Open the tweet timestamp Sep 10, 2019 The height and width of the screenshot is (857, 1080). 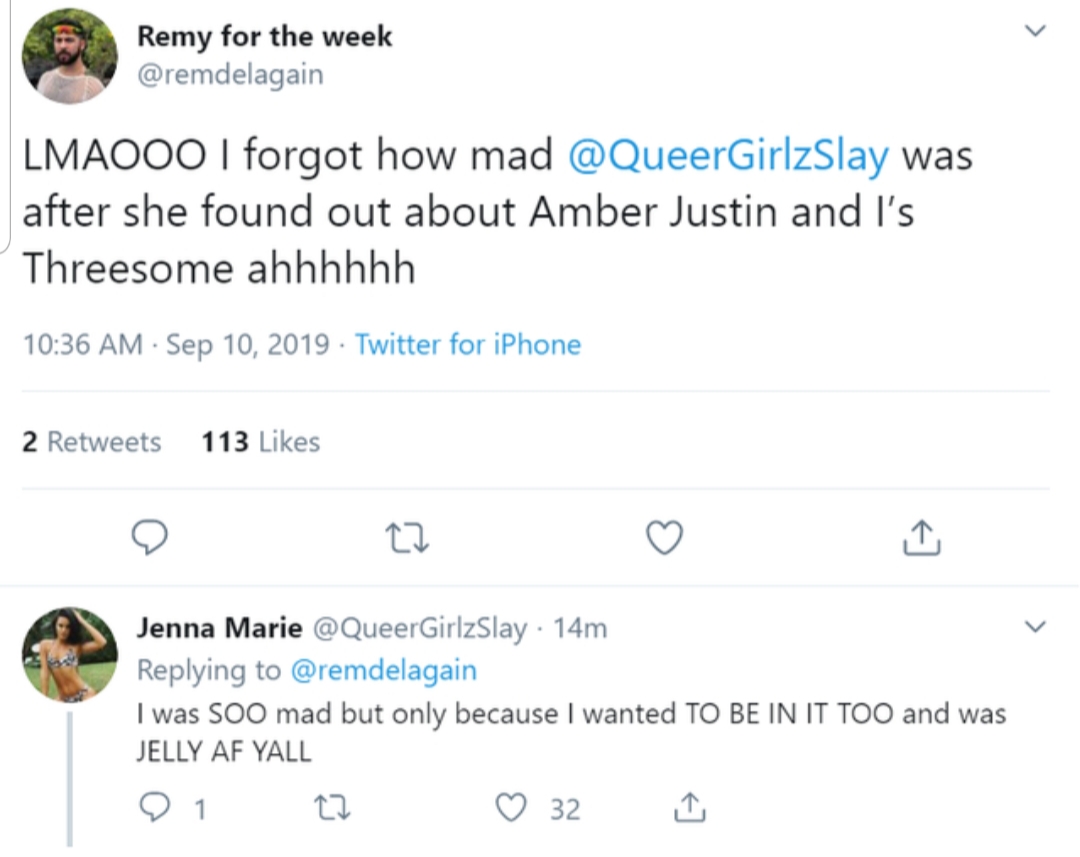pyautogui.click(x=247, y=344)
